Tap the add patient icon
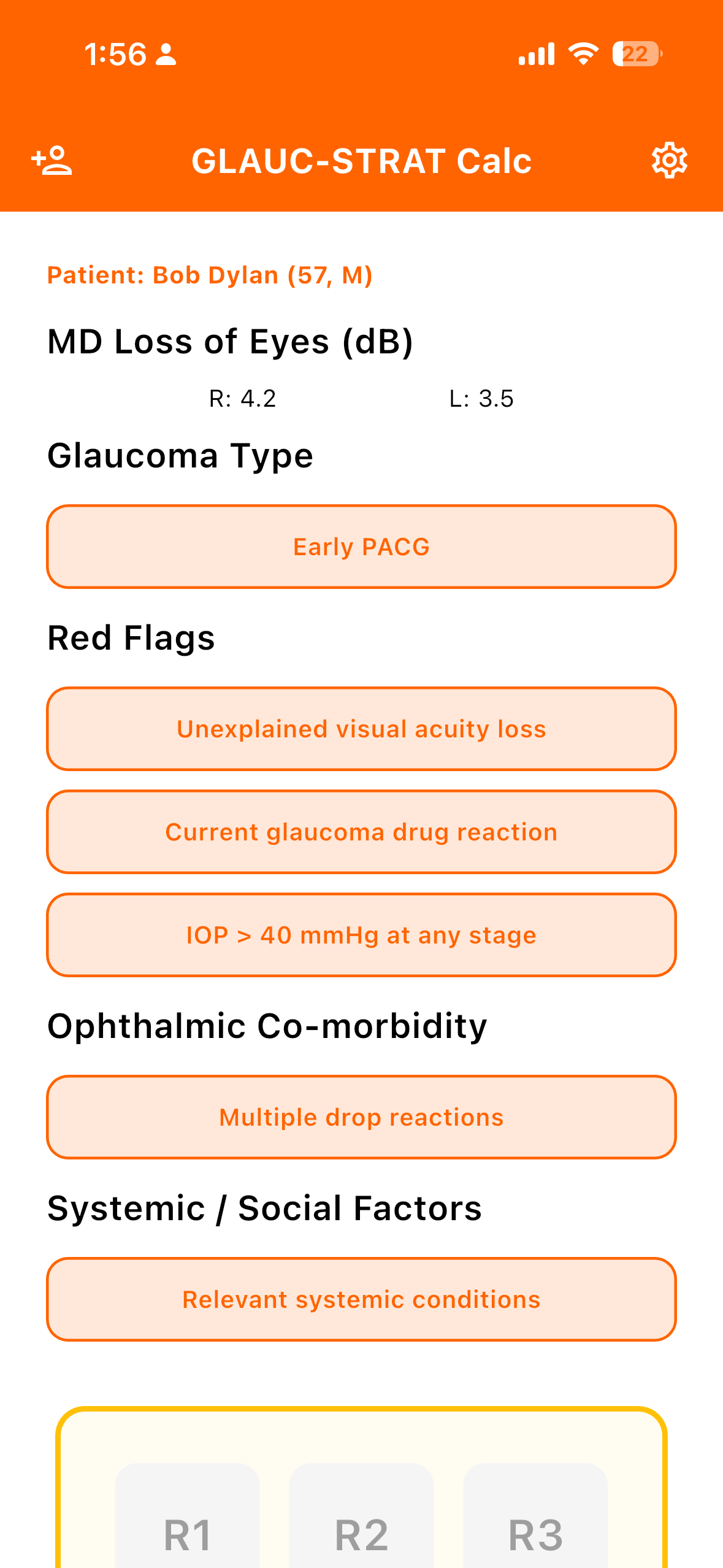Screen dimensions: 723x1568 coord(52,161)
